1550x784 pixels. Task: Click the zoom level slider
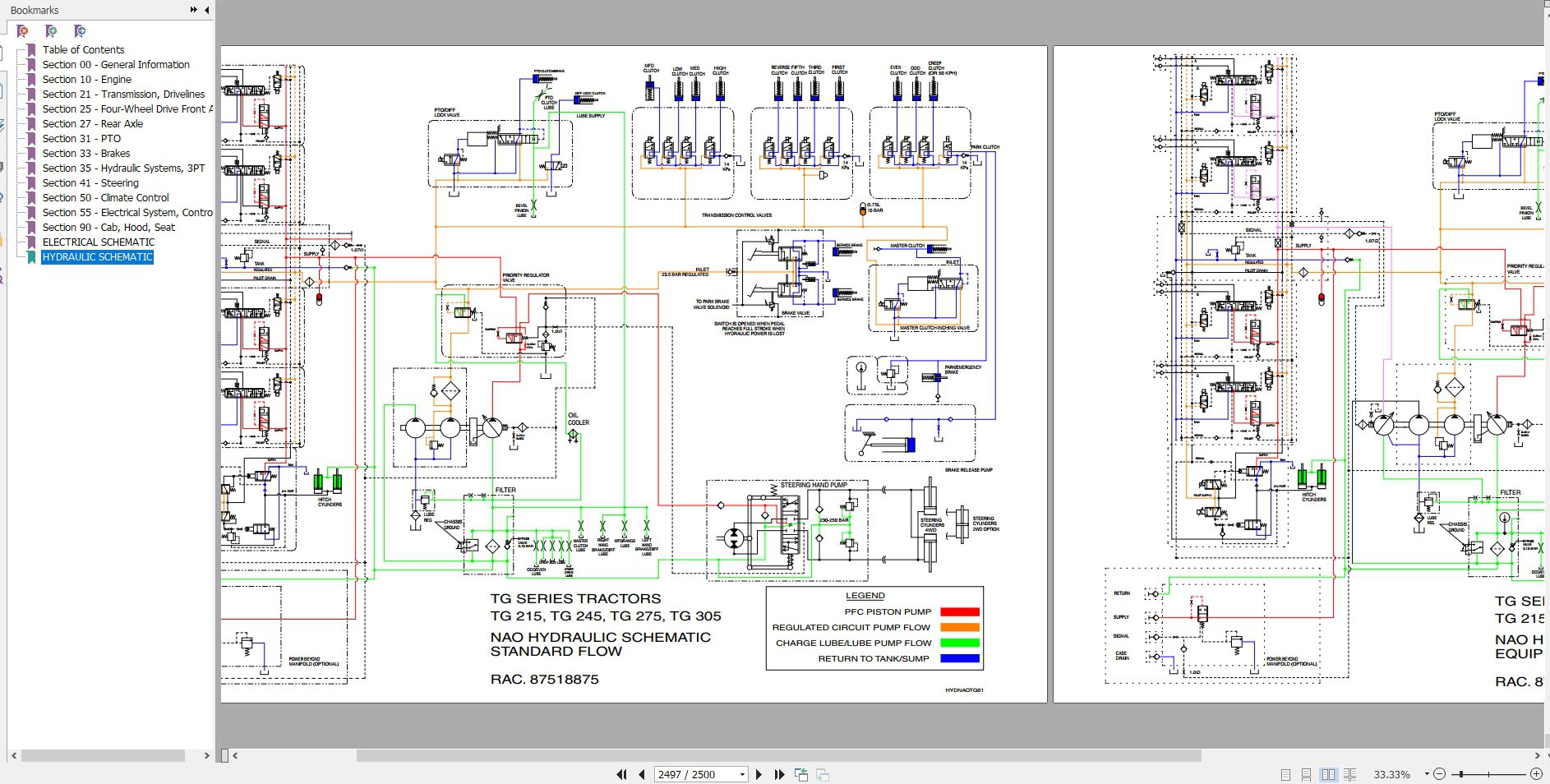(x=1489, y=774)
